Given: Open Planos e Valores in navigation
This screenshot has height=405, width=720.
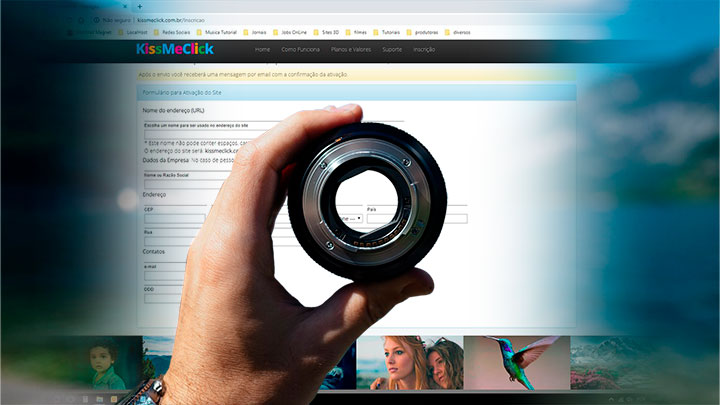Looking at the screenshot, I should pos(351,50).
